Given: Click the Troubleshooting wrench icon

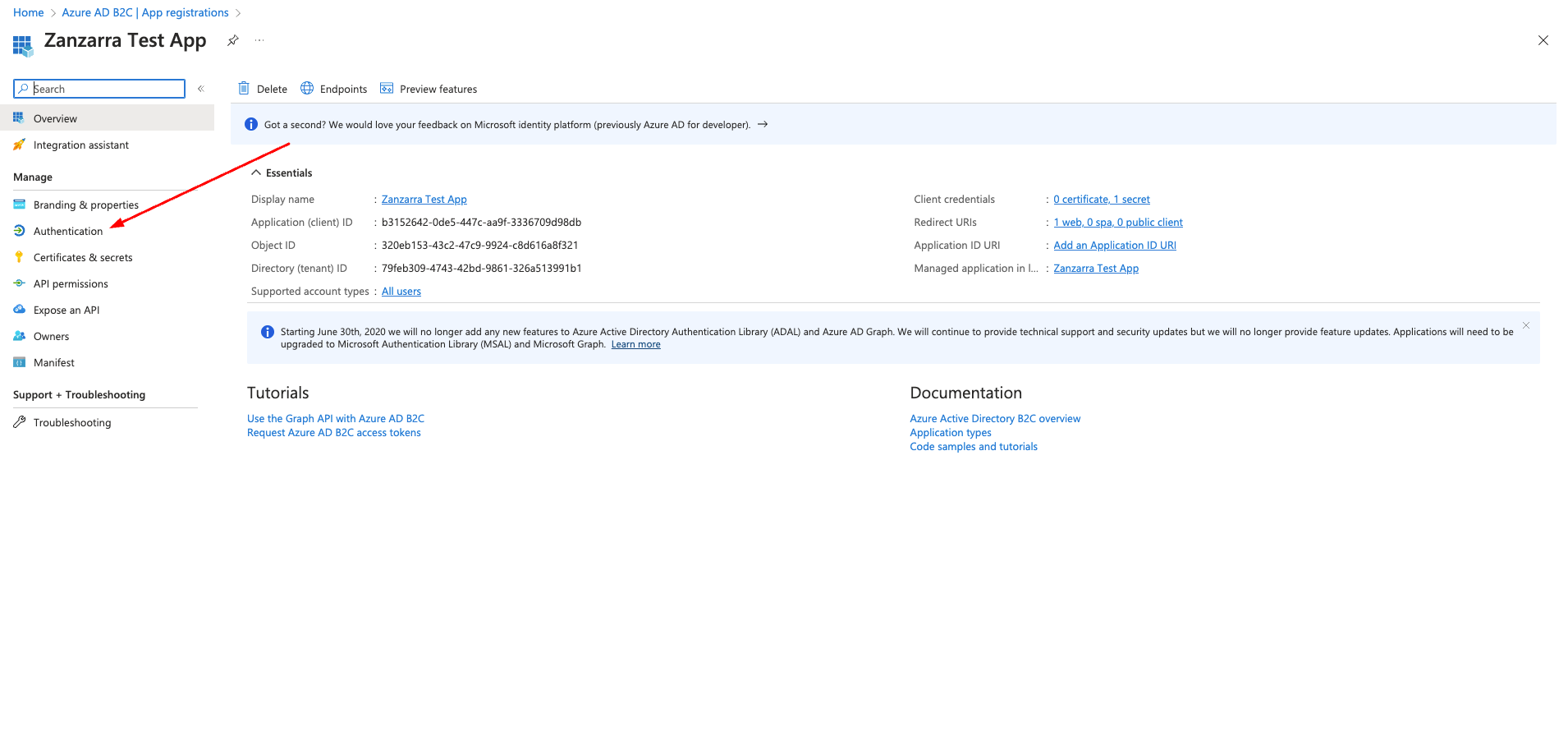Looking at the screenshot, I should pyautogui.click(x=19, y=422).
